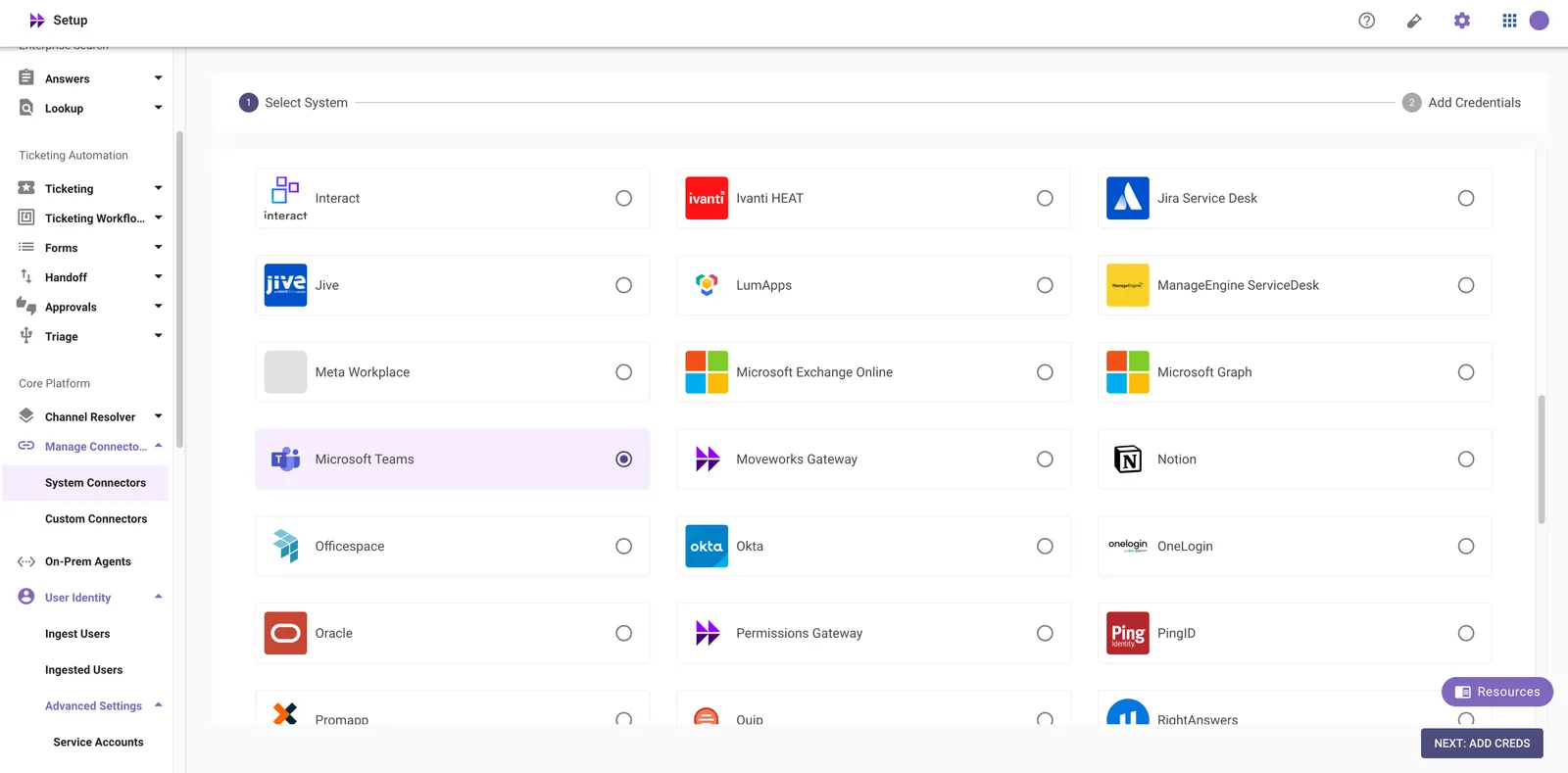Select the ManageEngine ServiceDesk radio button

click(1466, 285)
